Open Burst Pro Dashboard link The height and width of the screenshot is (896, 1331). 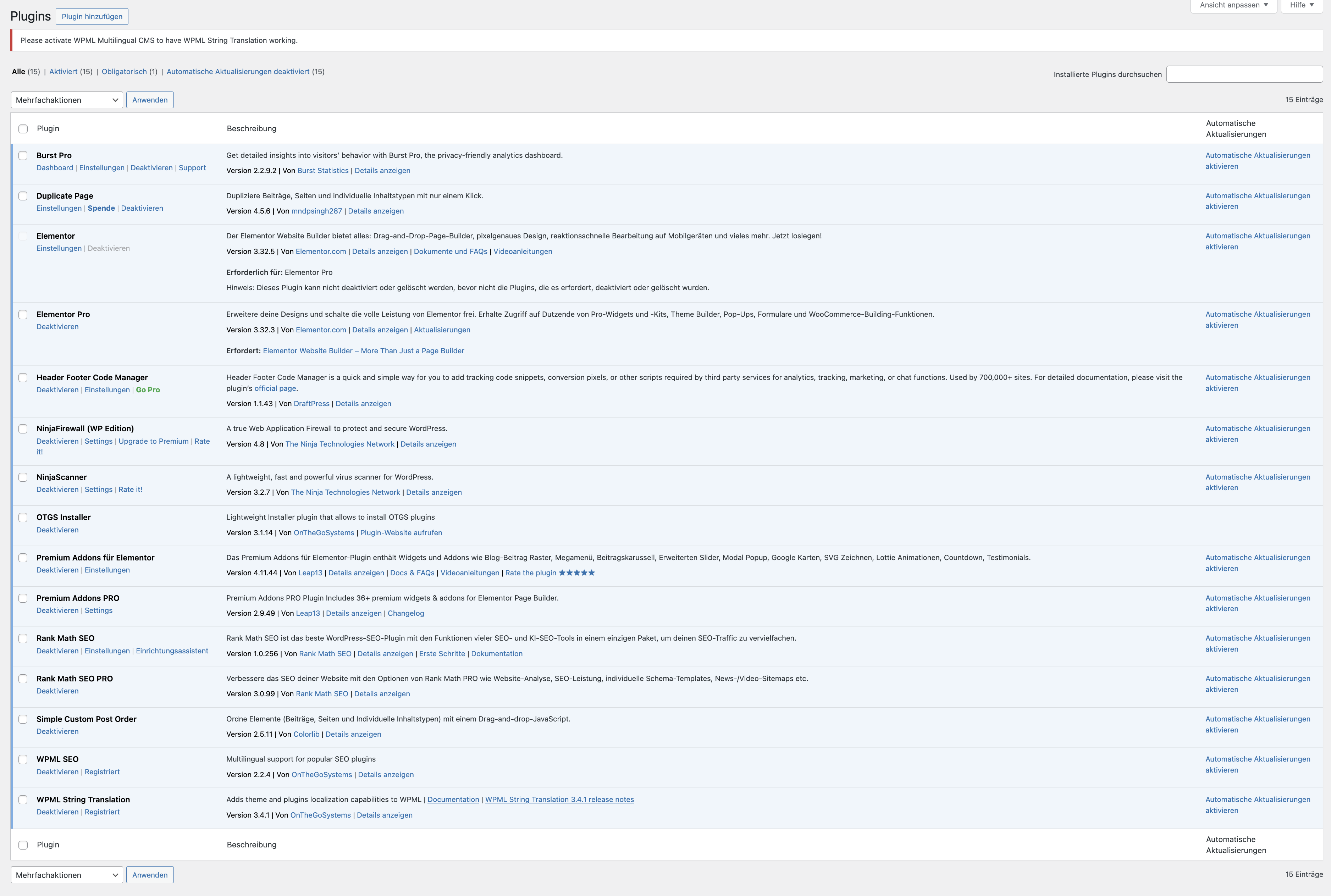click(55, 167)
